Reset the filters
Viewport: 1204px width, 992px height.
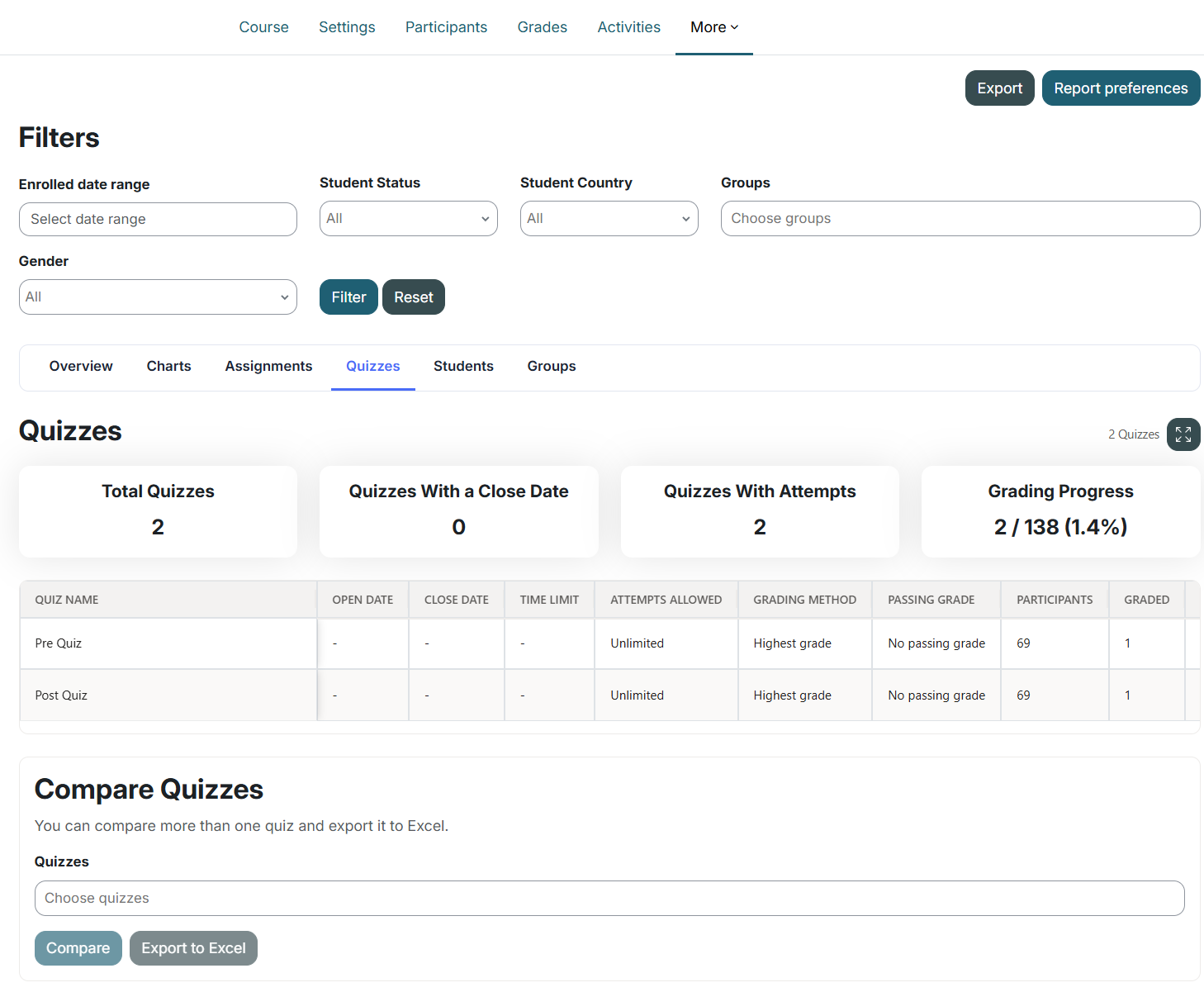pos(414,297)
